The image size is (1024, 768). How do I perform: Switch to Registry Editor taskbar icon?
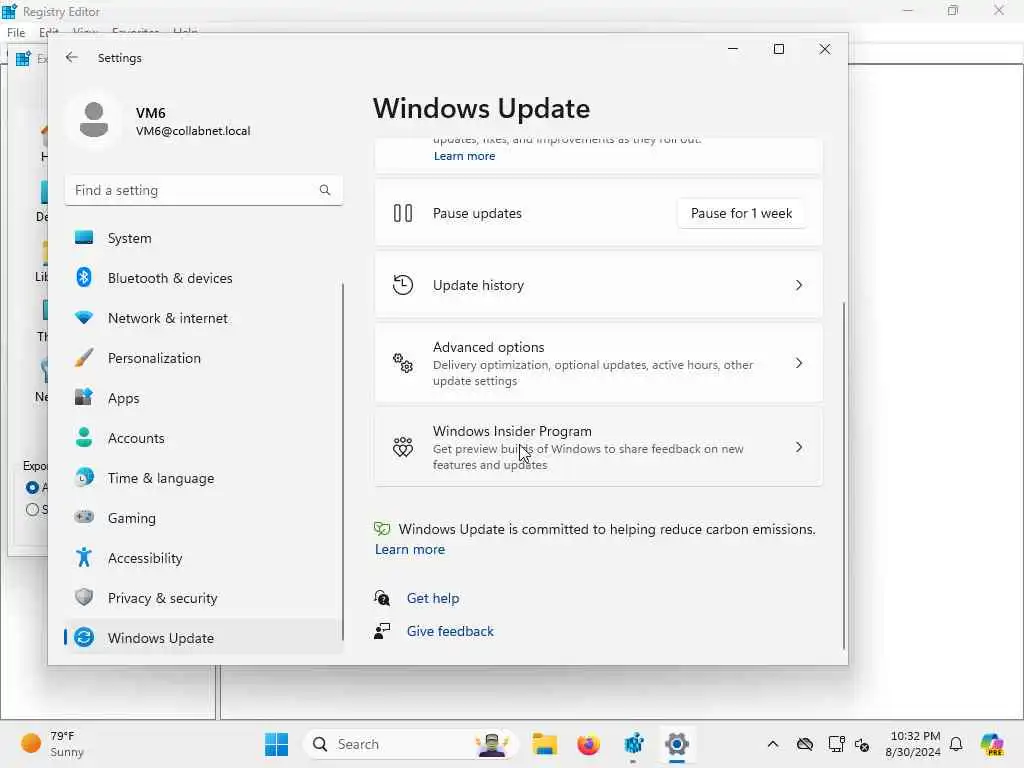pos(633,744)
